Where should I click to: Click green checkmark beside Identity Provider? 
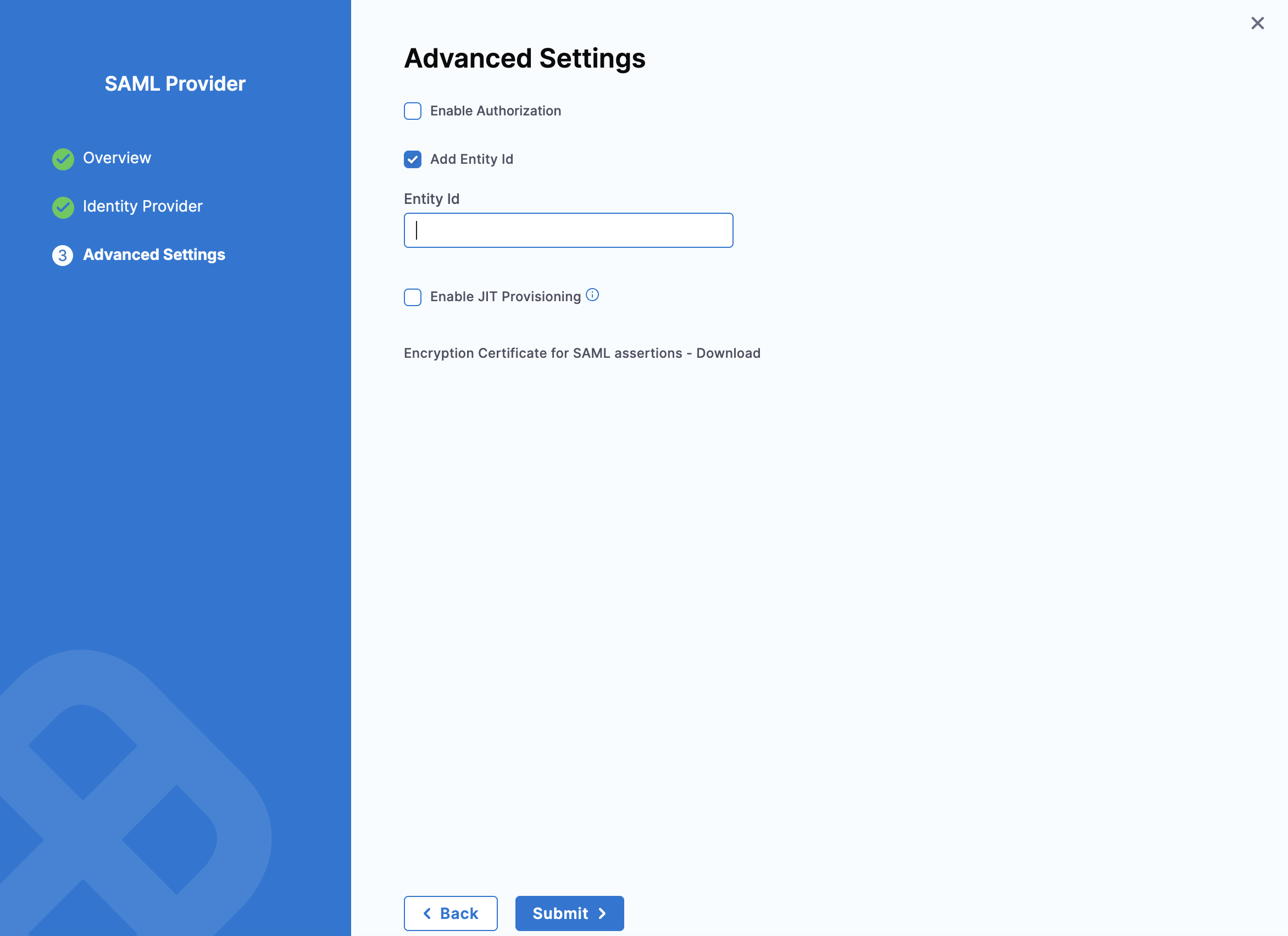(63, 207)
